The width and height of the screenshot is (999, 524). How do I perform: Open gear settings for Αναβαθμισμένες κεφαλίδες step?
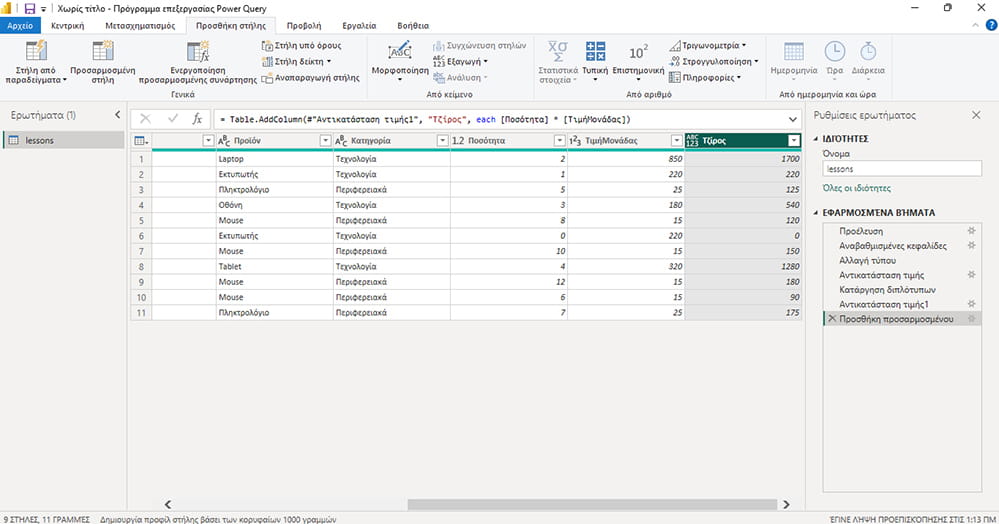tap(971, 245)
